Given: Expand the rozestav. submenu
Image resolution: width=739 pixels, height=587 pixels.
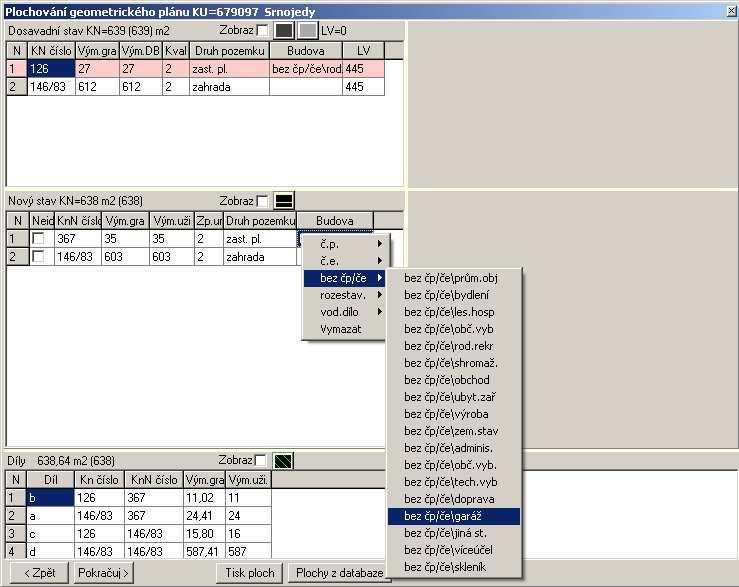Looking at the screenshot, I should tap(345, 295).
